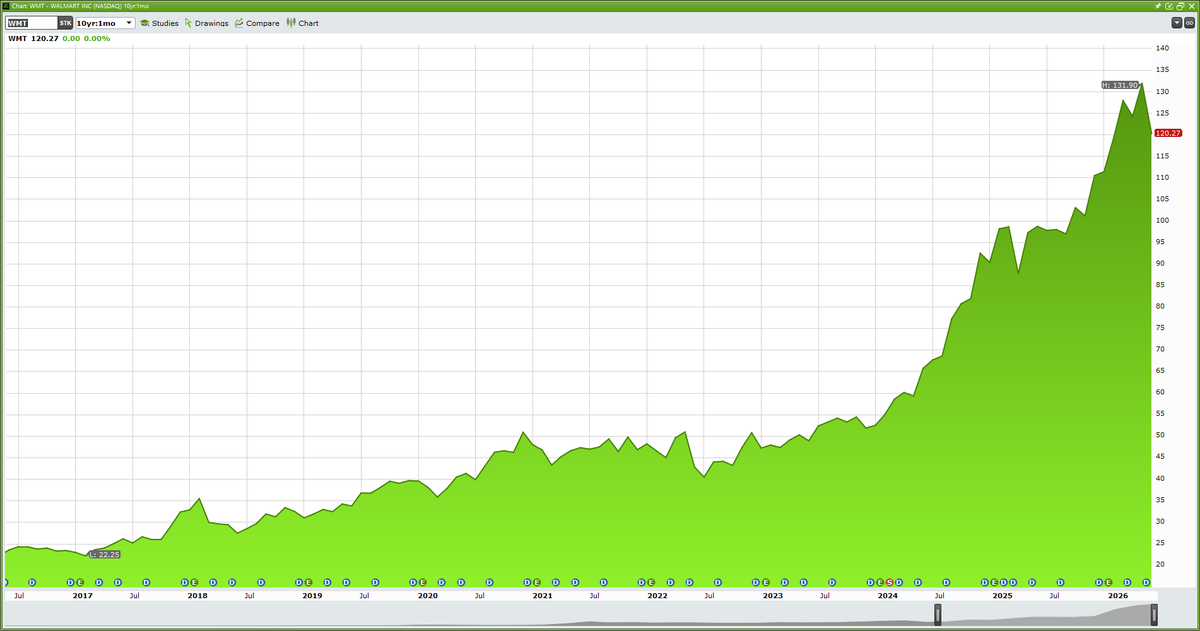This screenshot has height=631, width=1200.
Task: Click the edit checkbox icon in the title bar
Action: (x=1169, y=6)
